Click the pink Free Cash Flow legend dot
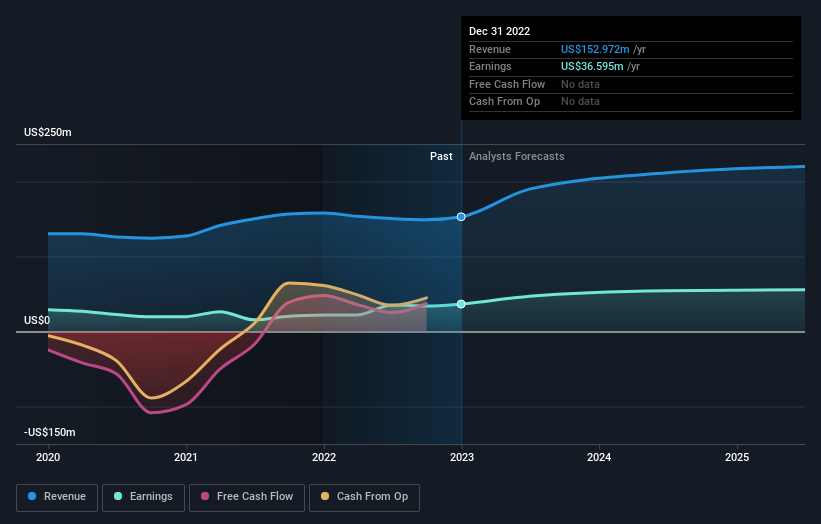This screenshot has height=524, width=821. click(x=205, y=496)
